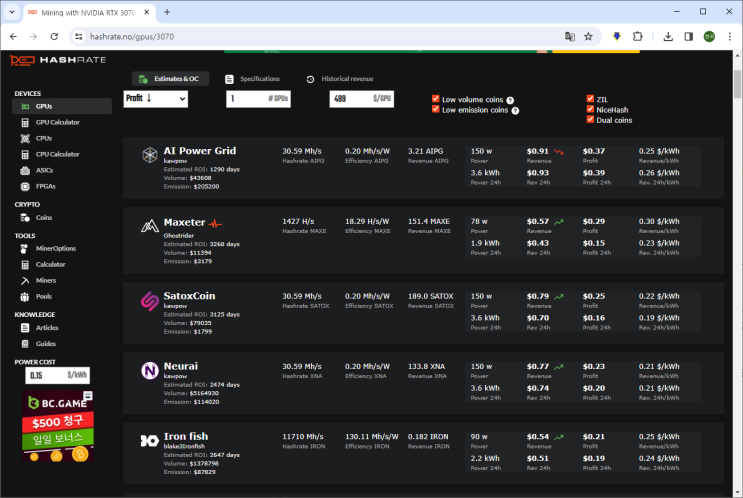The height and width of the screenshot is (498, 743).
Task: Switch to the Specifications tab
Action: [253, 79]
